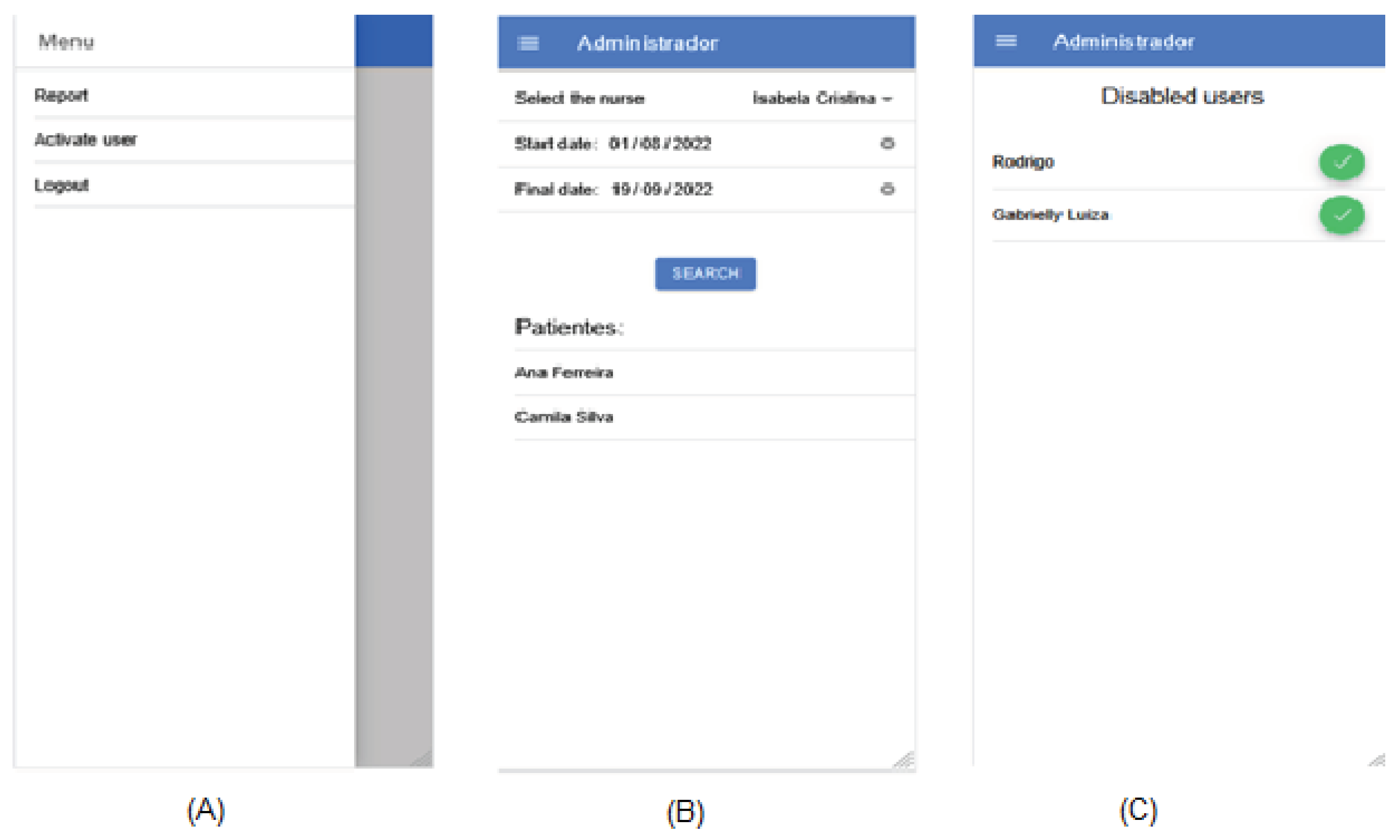Click calendar icon for Start date
1400x840 pixels.
pyautogui.click(x=887, y=143)
